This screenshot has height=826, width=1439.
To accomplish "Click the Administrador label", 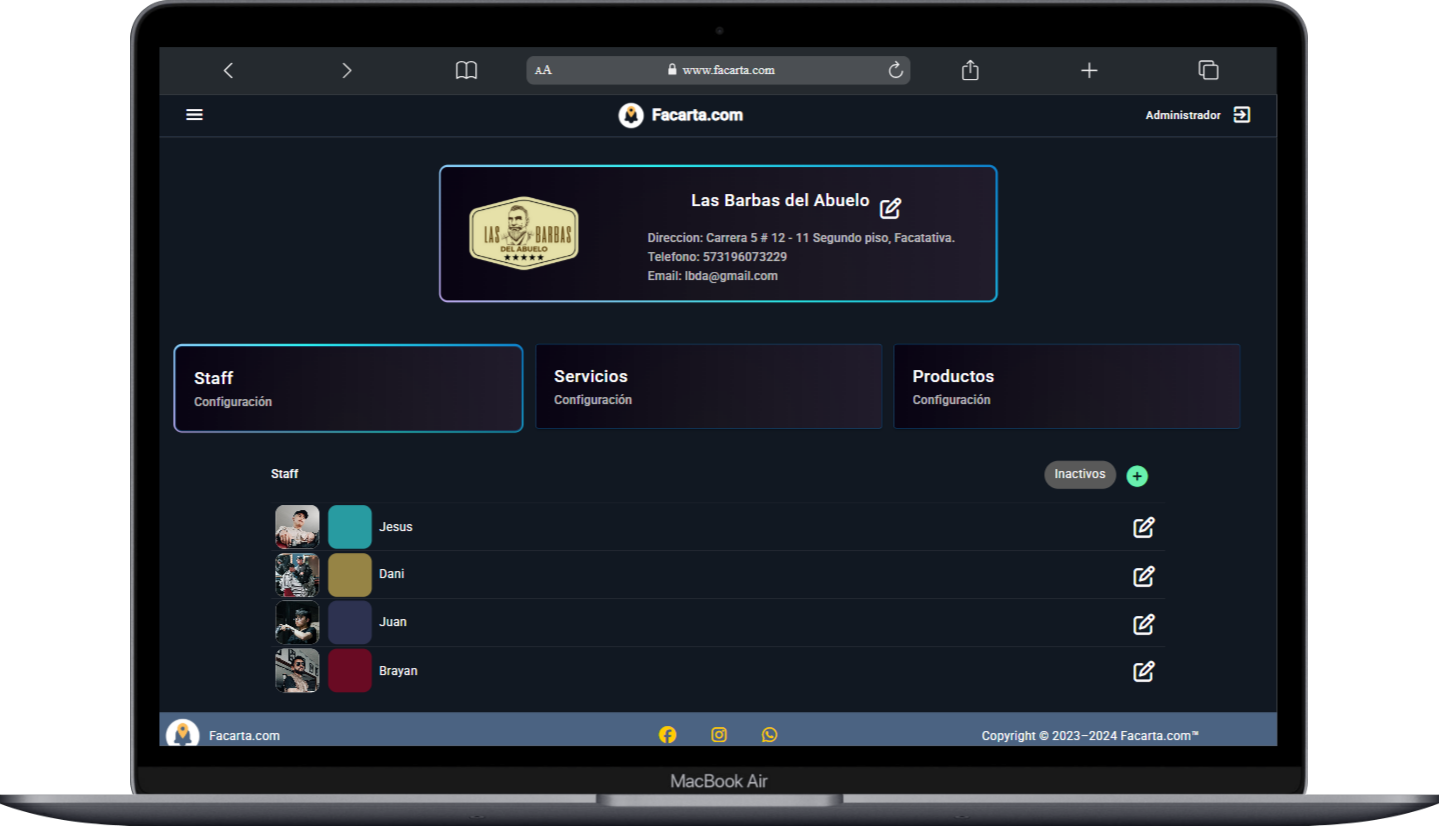I will (x=1183, y=116).
